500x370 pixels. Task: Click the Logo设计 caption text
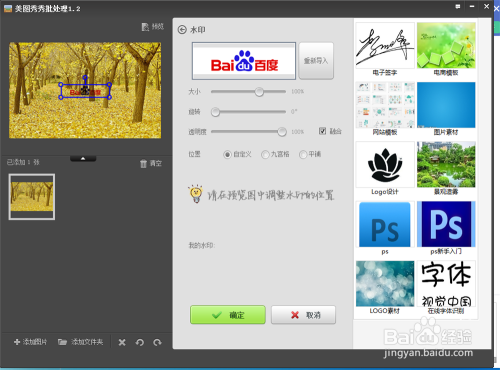tap(385, 192)
